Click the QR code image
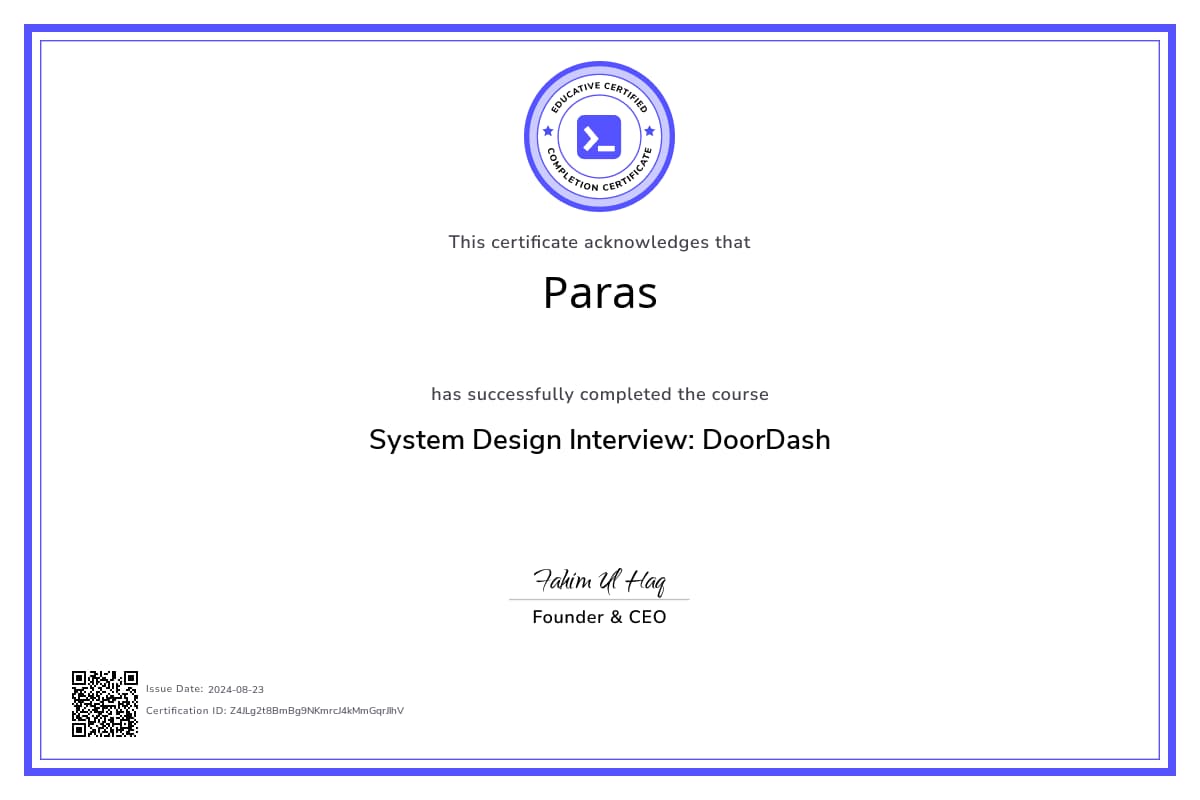 [x=105, y=704]
